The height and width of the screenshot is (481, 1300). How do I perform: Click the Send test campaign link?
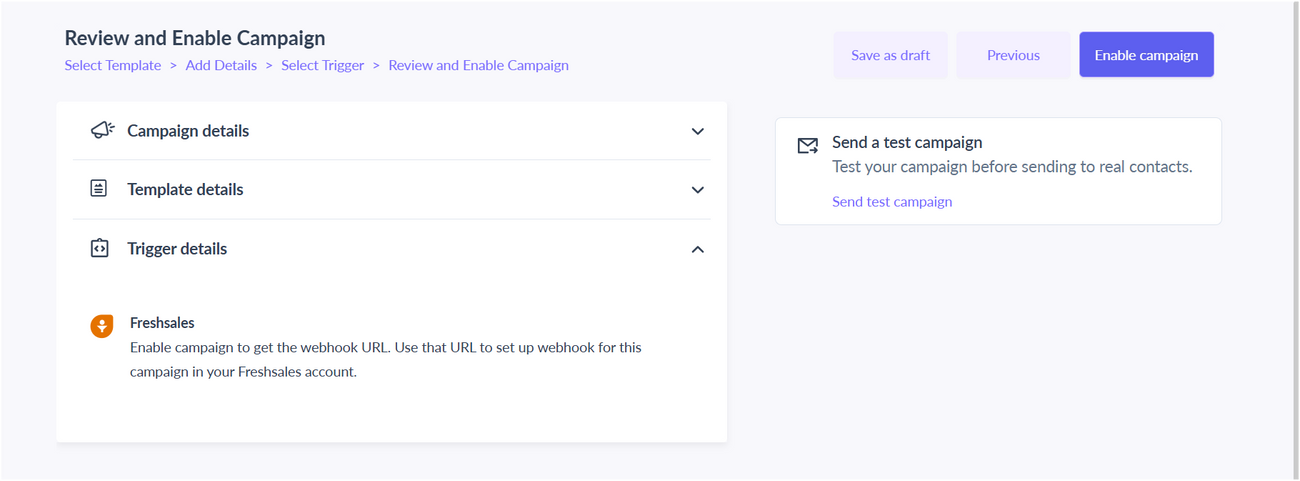pyautogui.click(x=892, y=201)
